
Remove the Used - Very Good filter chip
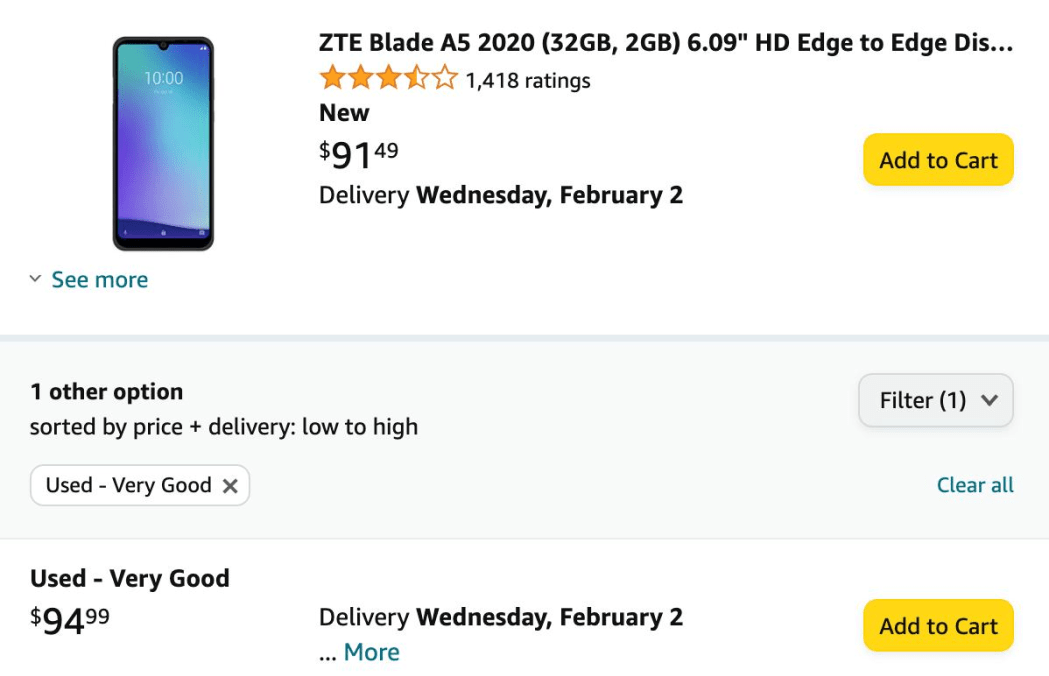pos(230,485)
